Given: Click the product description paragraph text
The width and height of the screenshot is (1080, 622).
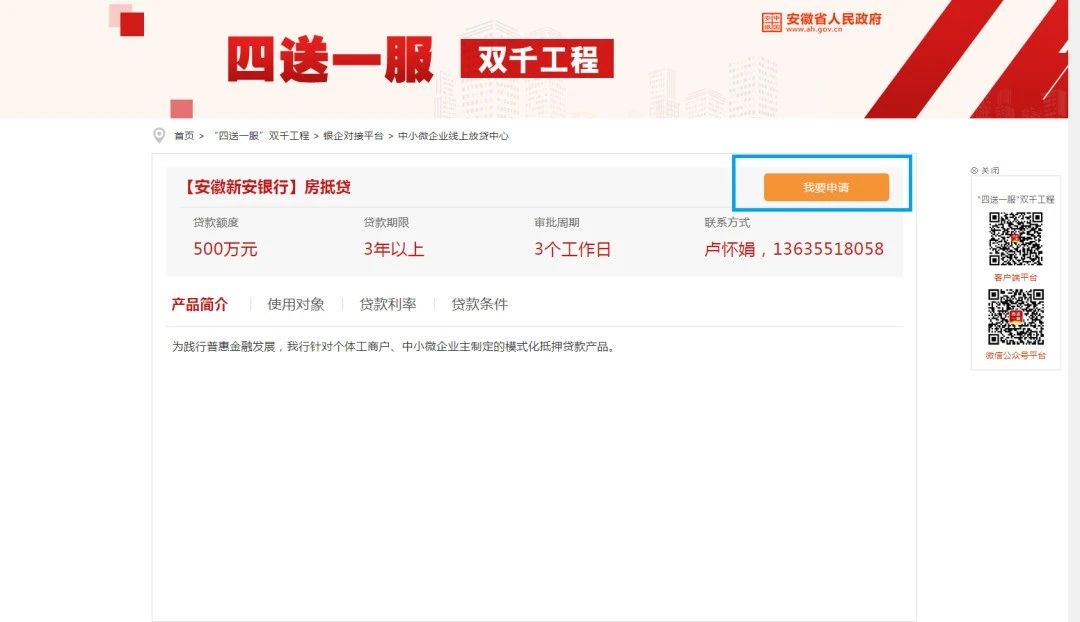Looking at the screenshot, I should pos(393,346).
